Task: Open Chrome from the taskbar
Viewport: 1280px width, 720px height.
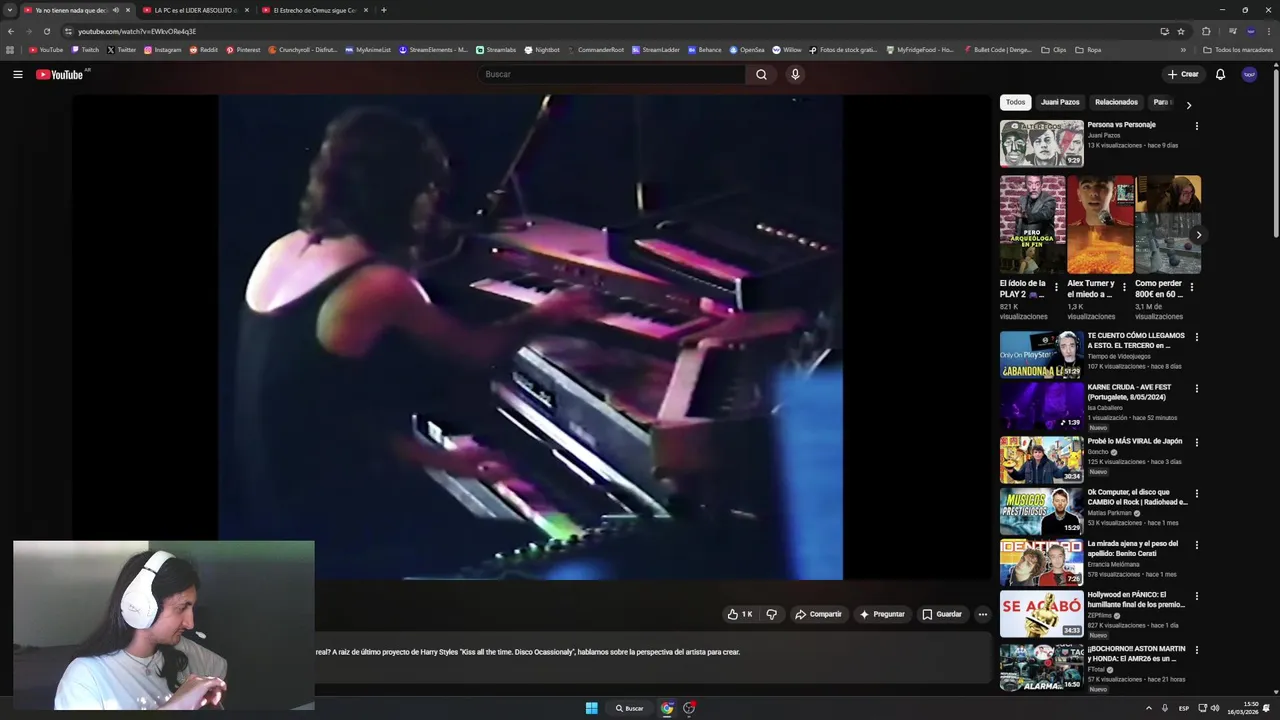Action: click(667, 708)
